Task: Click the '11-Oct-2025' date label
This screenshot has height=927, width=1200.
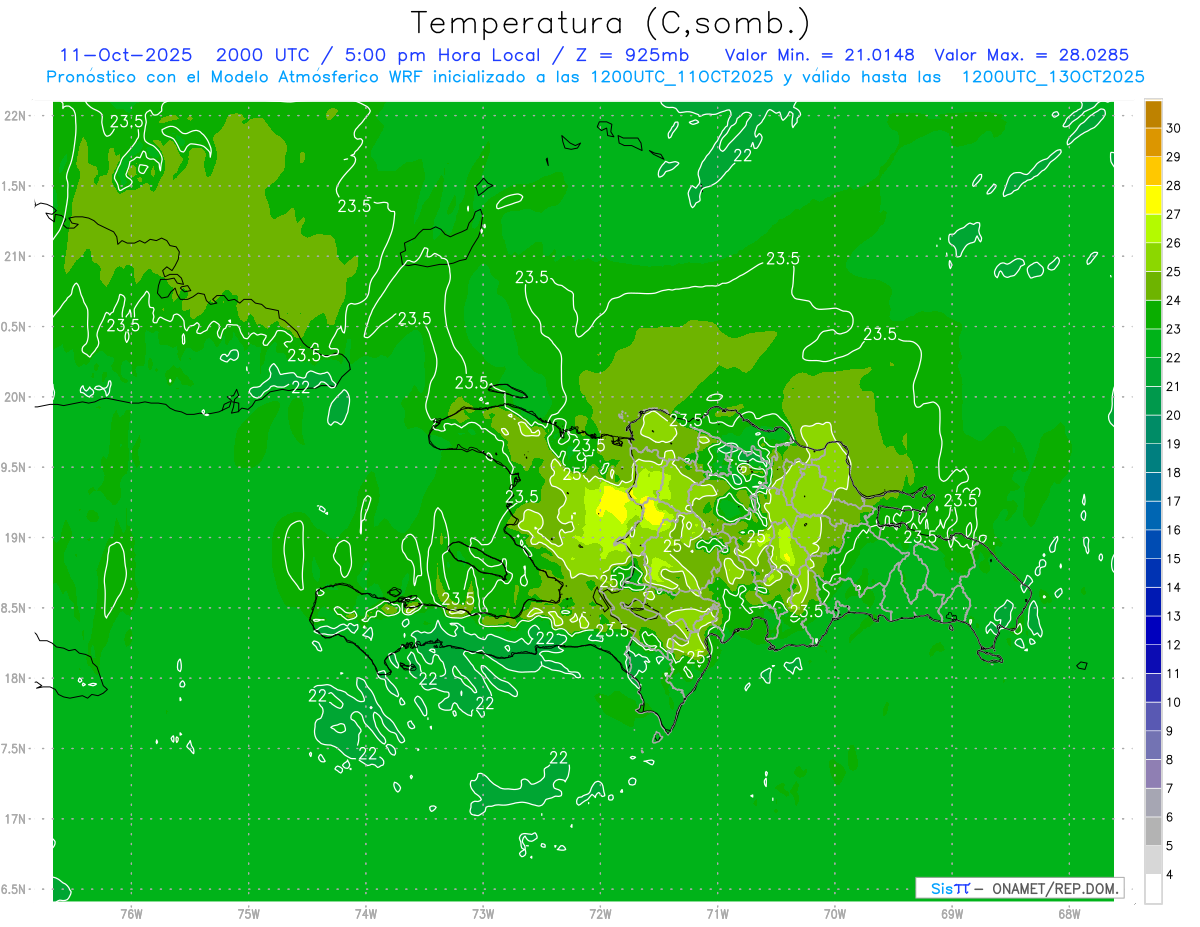Action: tap(126, 55)
